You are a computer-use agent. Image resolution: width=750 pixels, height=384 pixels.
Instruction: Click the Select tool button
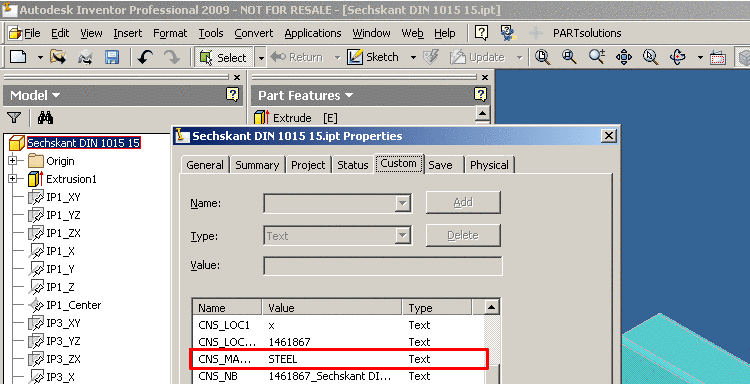223,58
